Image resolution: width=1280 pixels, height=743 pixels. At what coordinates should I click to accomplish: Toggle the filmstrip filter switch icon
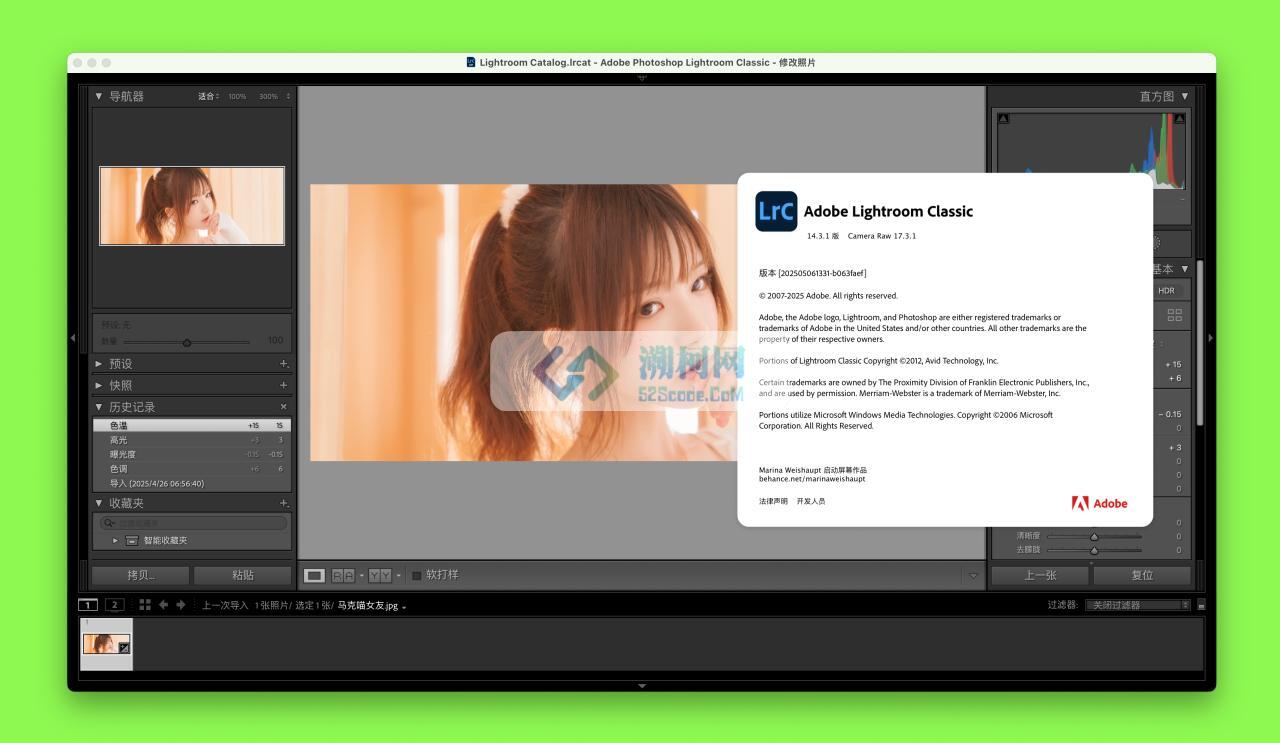point(1201,605)
